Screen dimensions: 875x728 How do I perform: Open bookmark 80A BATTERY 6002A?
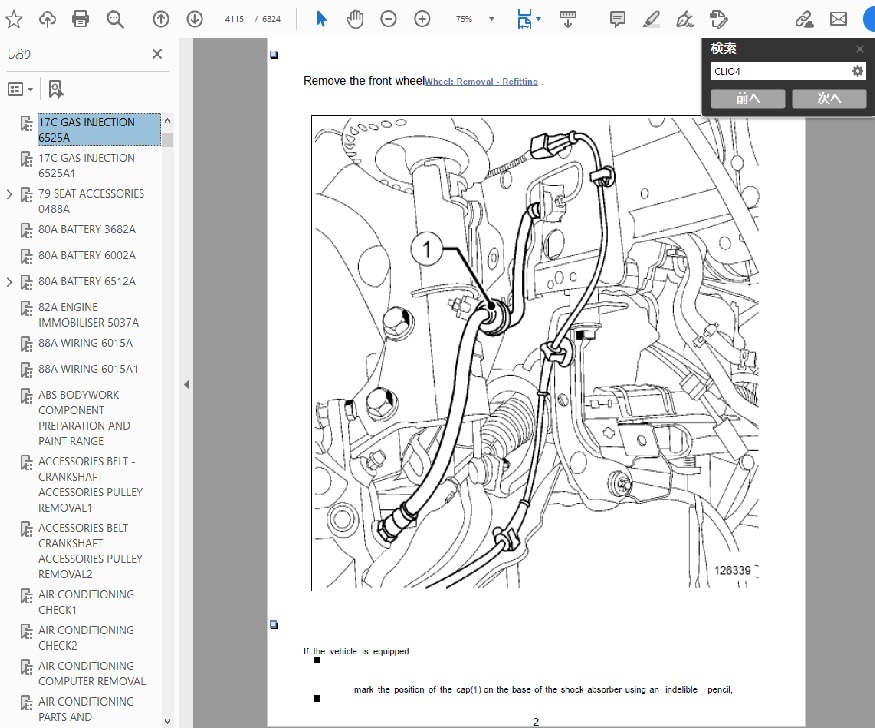pos(86,255)
